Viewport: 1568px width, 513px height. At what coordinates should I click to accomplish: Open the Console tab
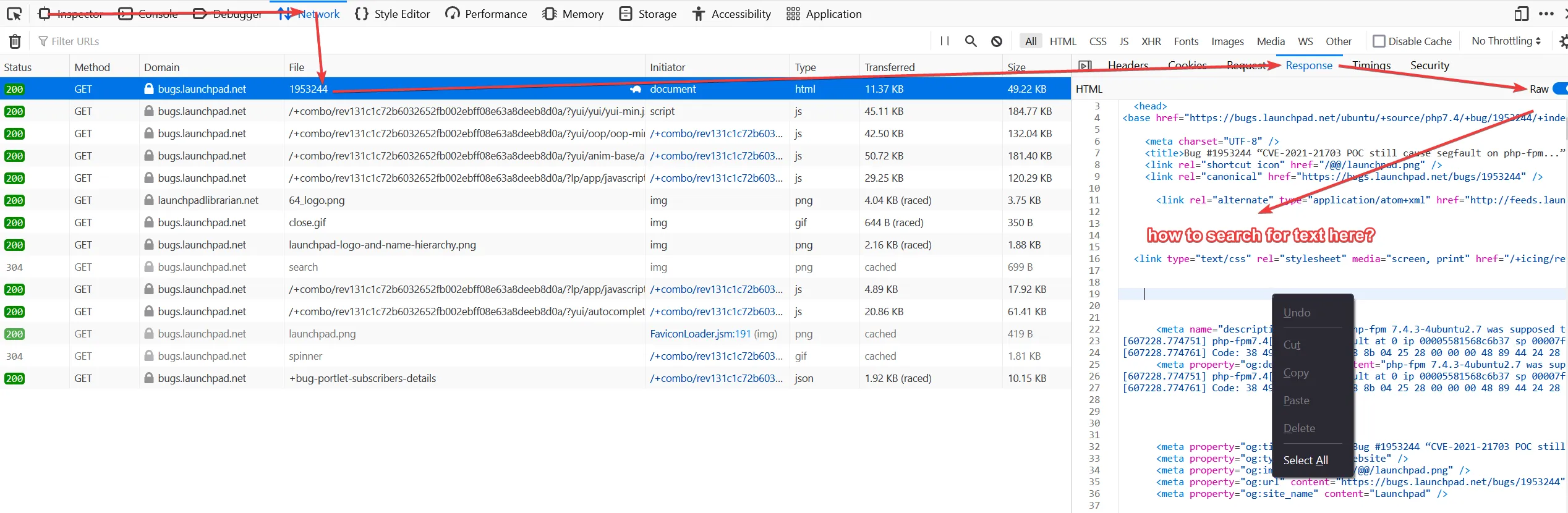click(x=148, y=14)
